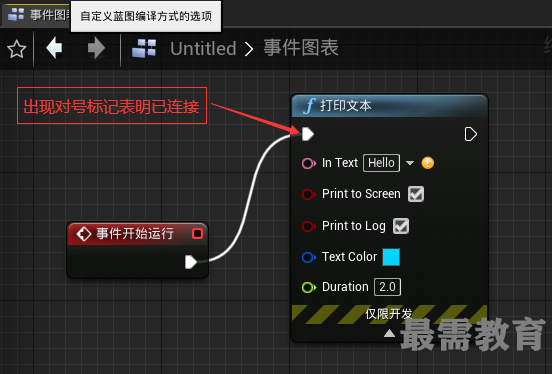Click the Text Color blue input pin
552x374 pixels.
point(309,257)
